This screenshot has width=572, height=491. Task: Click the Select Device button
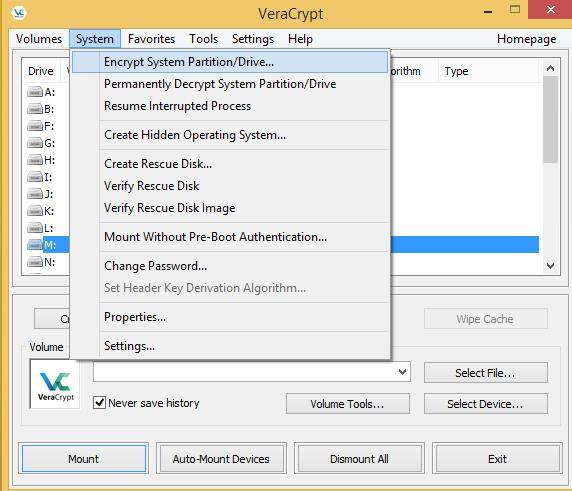click(486, 403)
